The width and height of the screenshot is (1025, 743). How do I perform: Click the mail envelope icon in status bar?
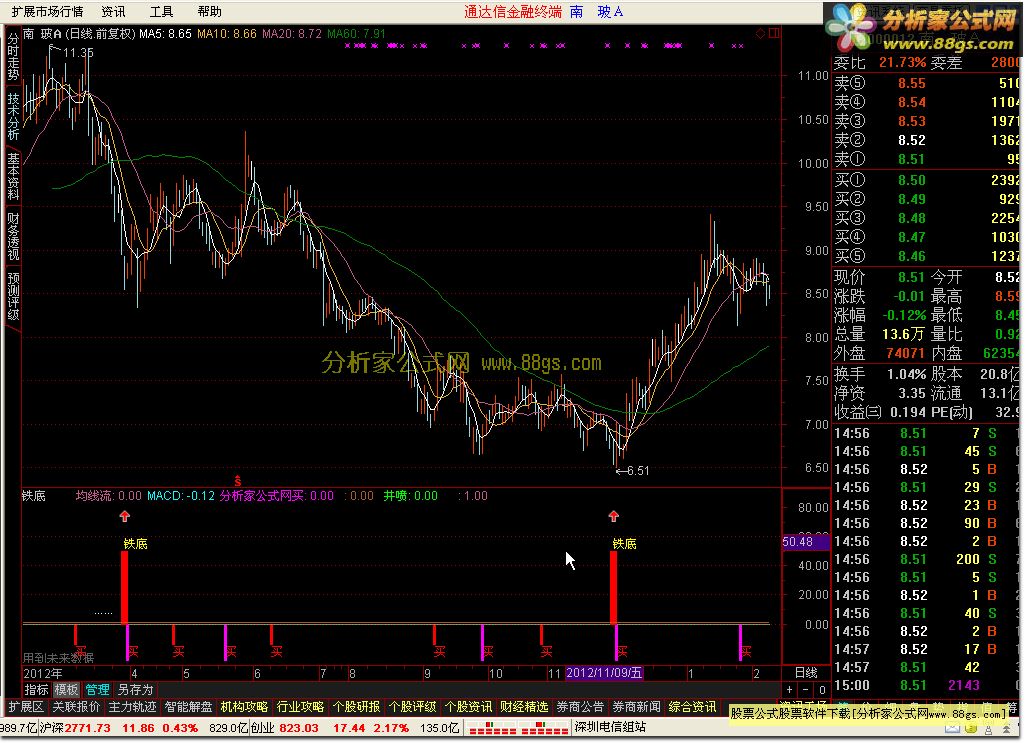point(953,728)
